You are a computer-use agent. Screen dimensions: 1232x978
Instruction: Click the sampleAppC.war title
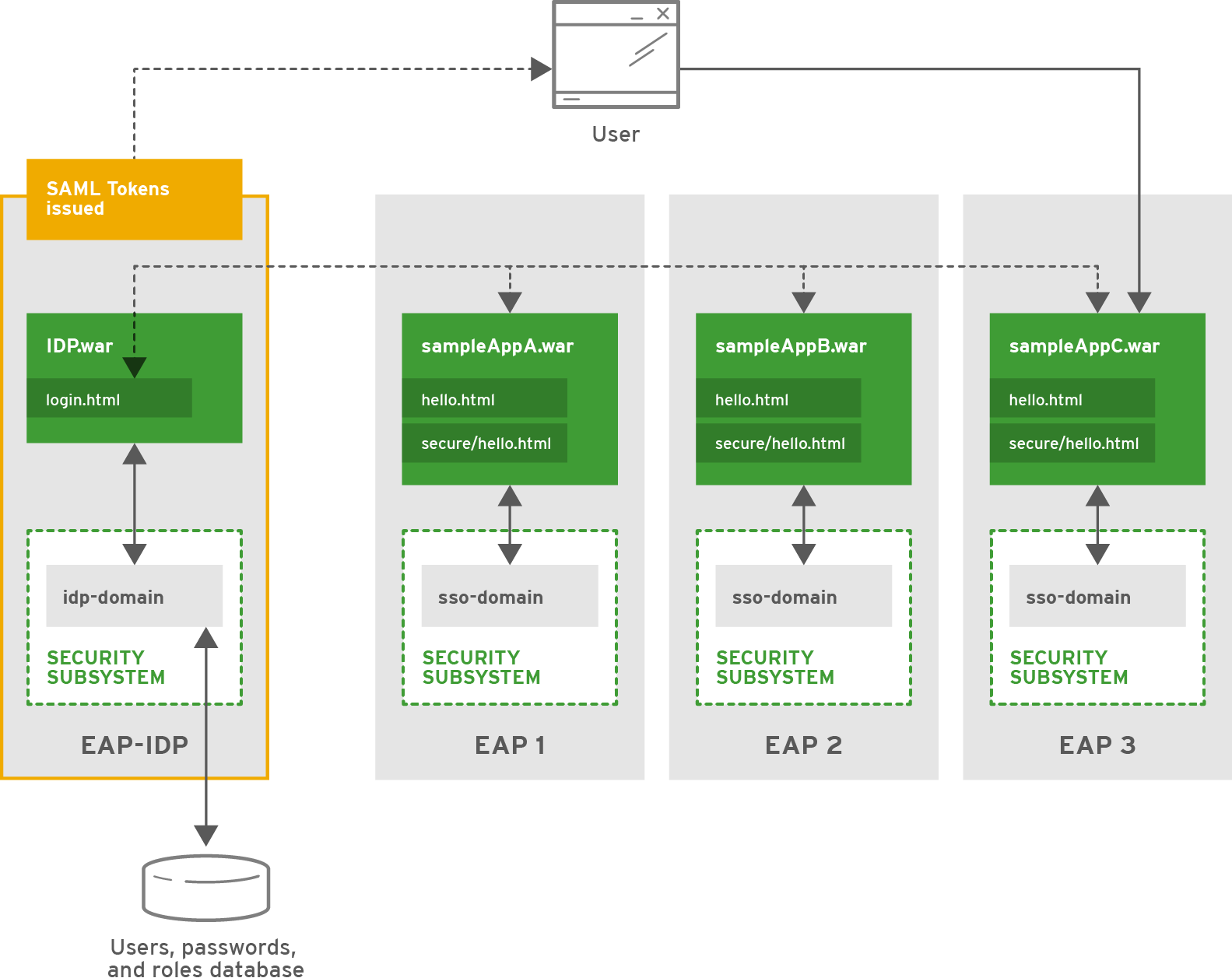[1084, 346]
